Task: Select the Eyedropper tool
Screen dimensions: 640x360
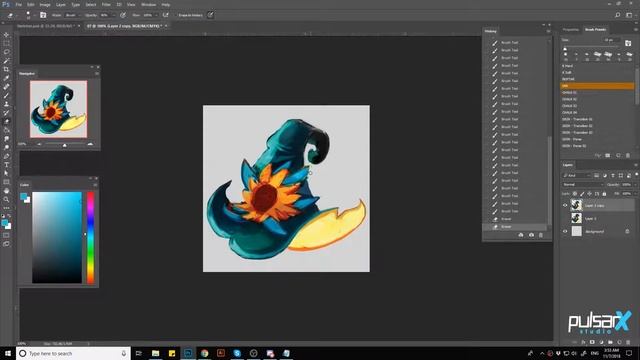Action: (x=6, y=78)
